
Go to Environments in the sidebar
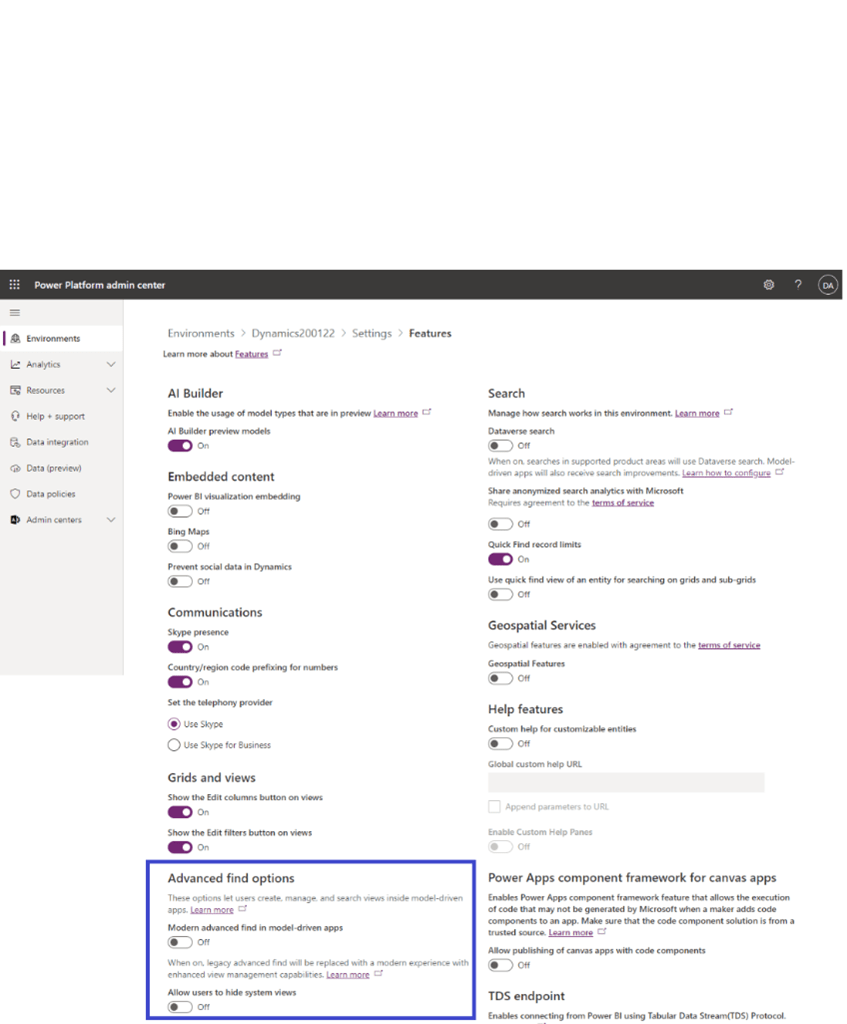point(53,339)
